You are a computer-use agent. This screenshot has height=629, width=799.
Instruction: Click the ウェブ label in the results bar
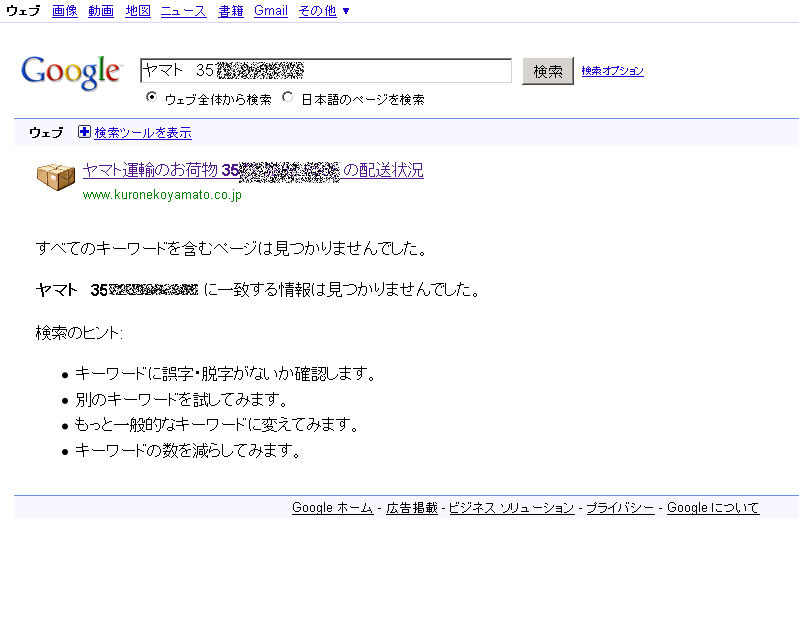(x=46, y=133)
